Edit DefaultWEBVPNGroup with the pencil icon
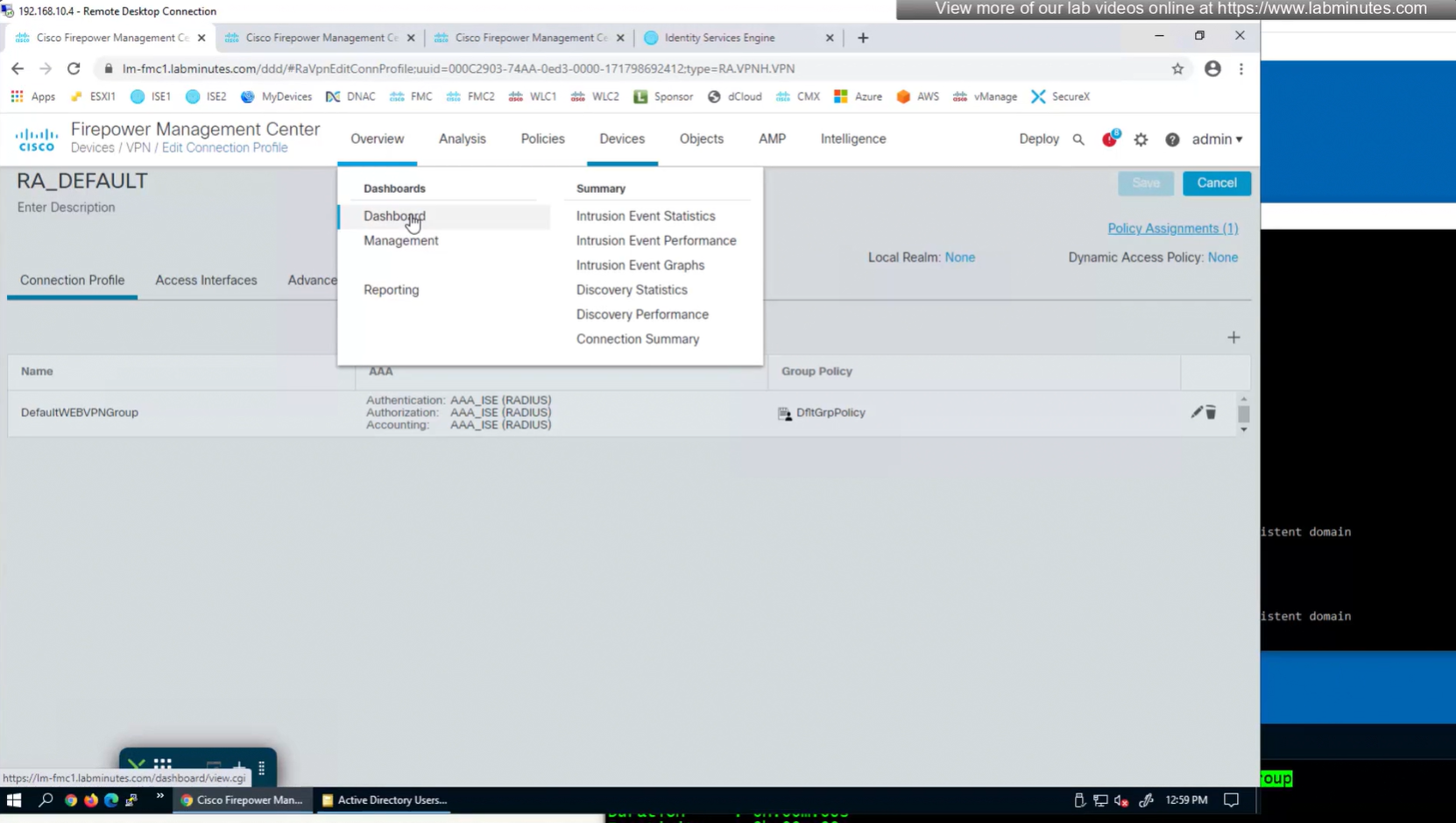The image size is (1456, 823). coord(1197,412)
